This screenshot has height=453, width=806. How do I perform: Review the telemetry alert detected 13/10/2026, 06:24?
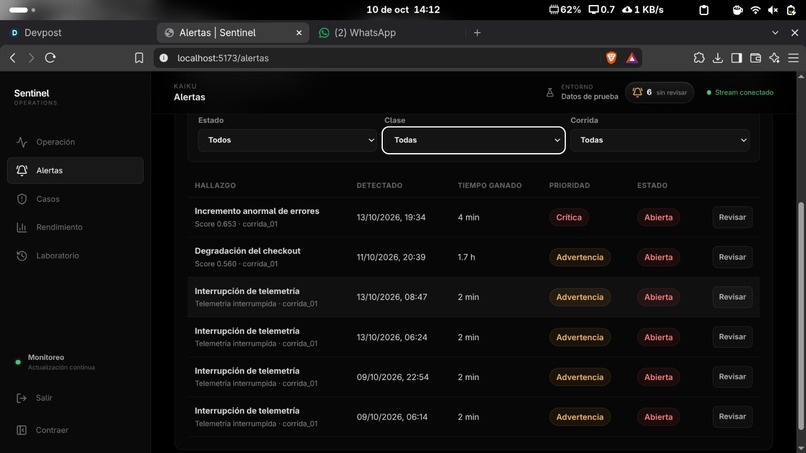coord(732,337)
